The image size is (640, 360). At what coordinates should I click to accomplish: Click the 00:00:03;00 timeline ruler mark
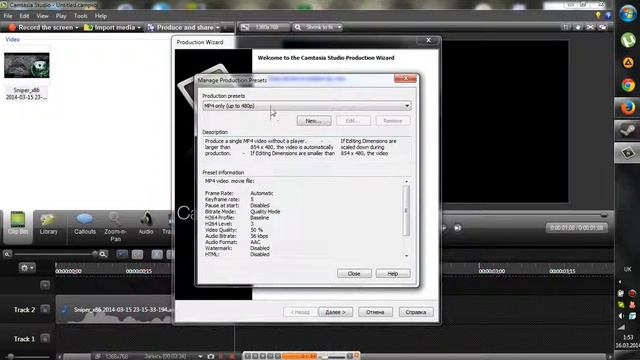click(492, 271)
